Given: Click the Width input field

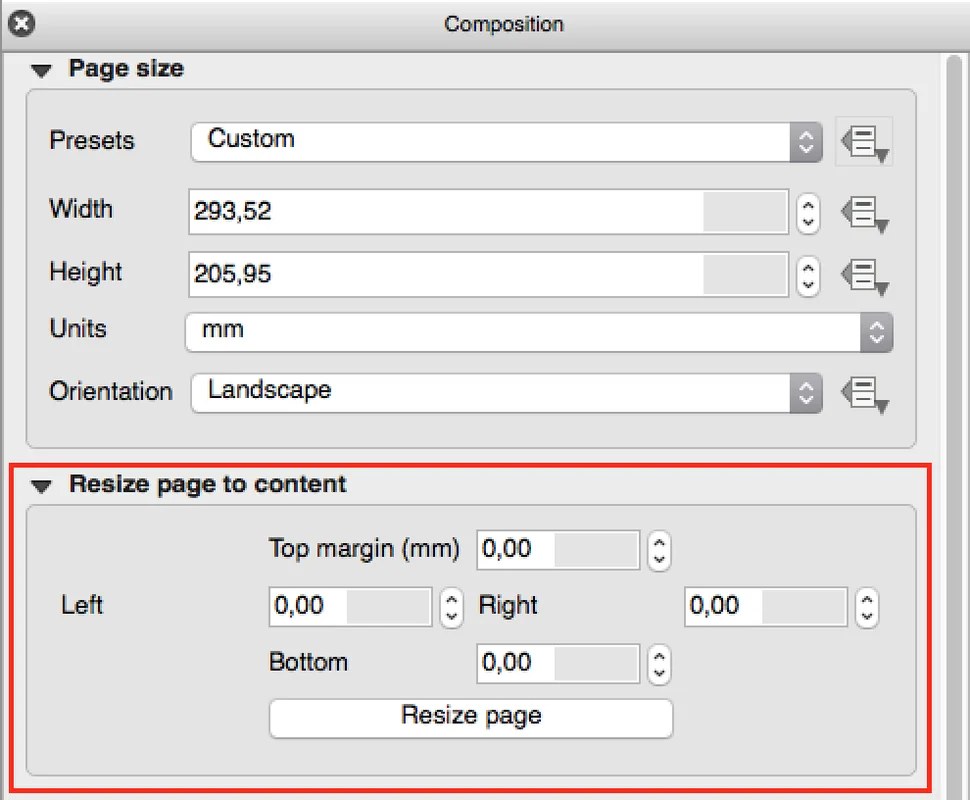Looking at the screenshot, I should click(445, 212).
